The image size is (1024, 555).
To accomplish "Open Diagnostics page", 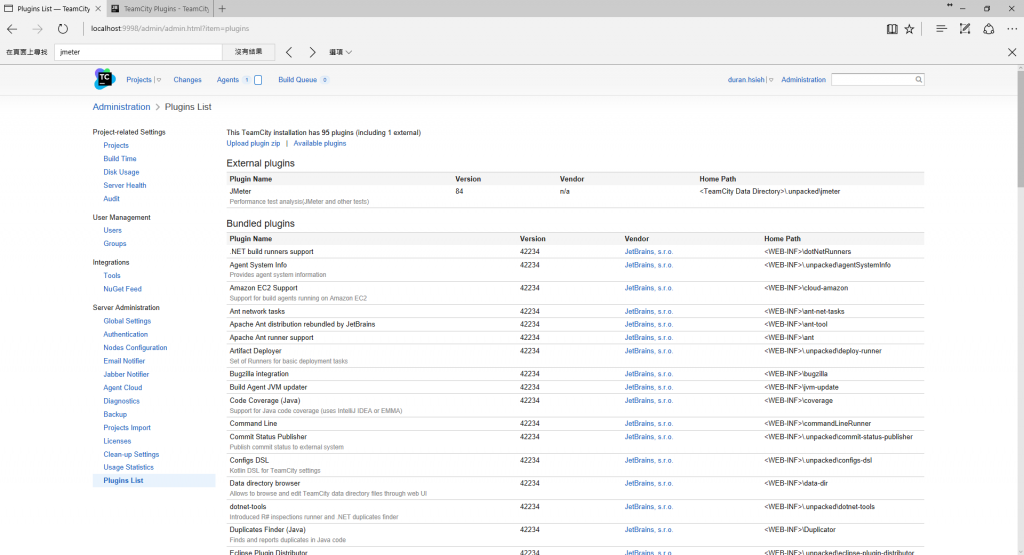I will click(121, 402).
